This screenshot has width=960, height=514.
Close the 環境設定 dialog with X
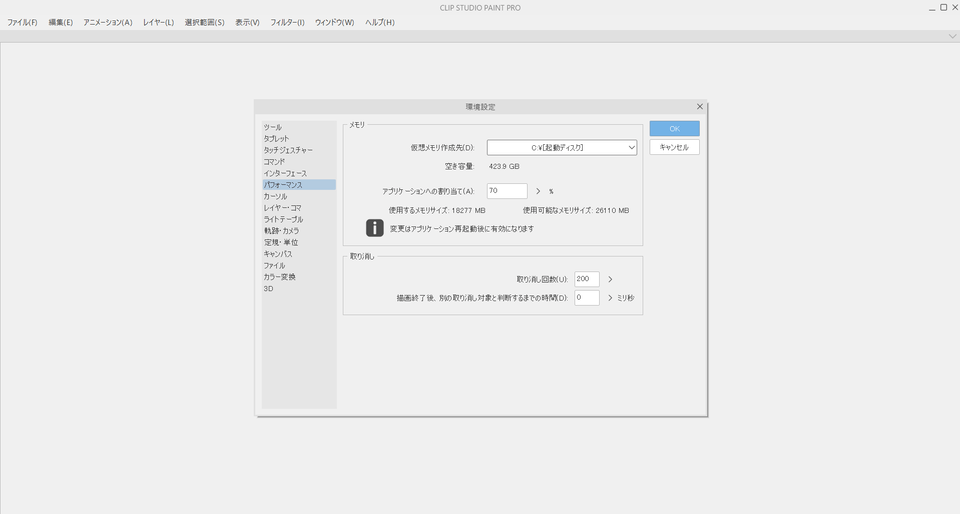pos(699,106)
